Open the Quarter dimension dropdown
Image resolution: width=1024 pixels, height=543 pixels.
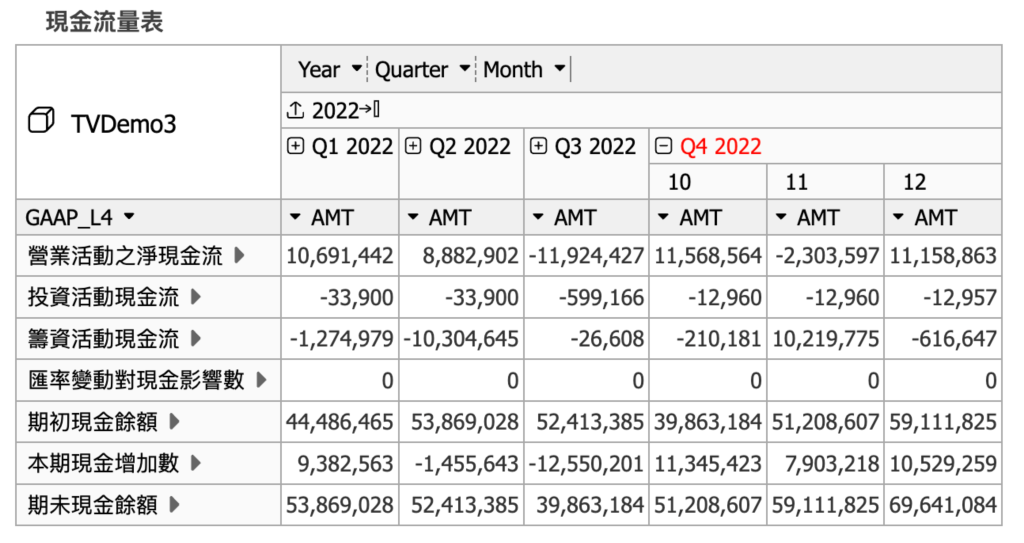464,70
